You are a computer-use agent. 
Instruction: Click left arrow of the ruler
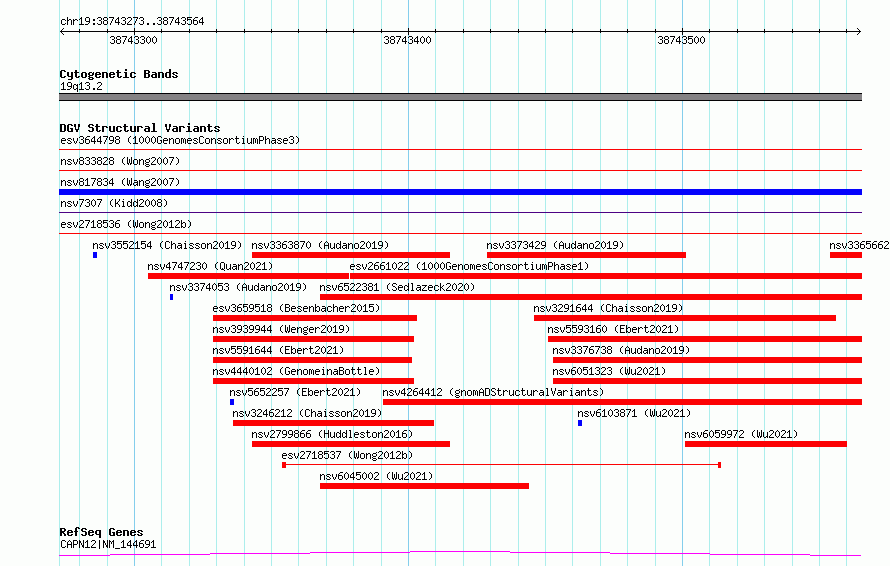tap(62, 32)
